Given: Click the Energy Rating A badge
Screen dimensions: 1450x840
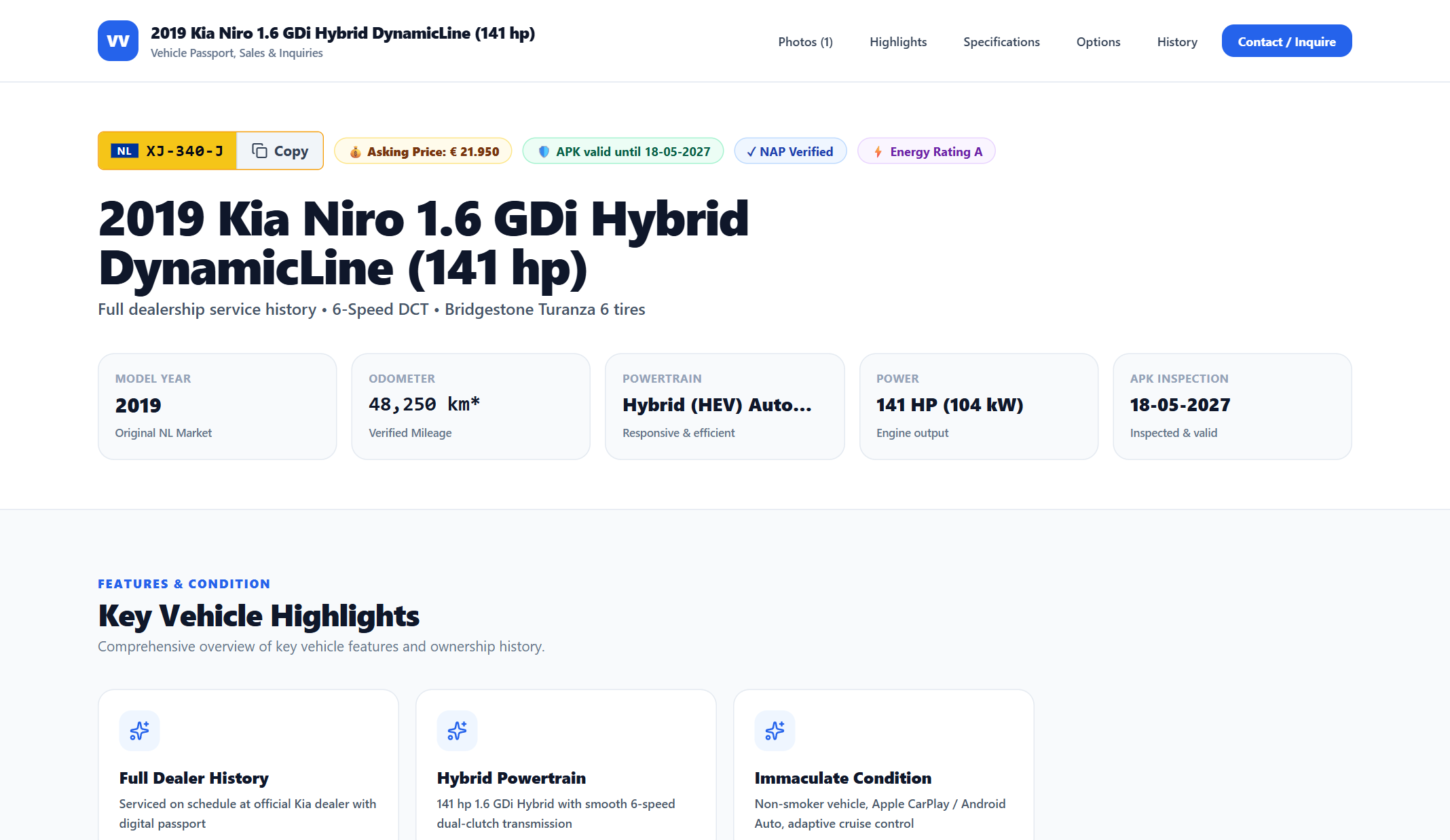Looking at the screenshot, I should (x=927, y=151).
